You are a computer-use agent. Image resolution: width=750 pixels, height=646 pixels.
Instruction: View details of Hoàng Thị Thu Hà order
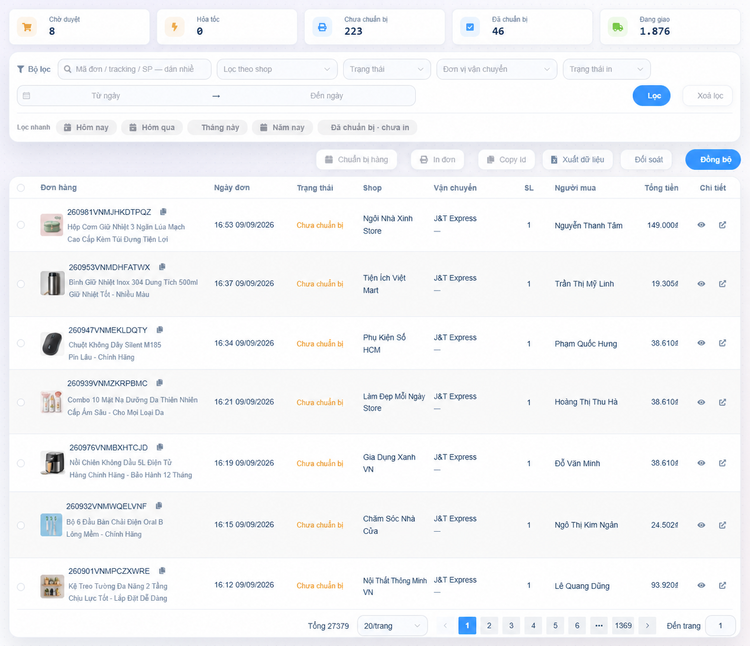click(x=701, y=402)
